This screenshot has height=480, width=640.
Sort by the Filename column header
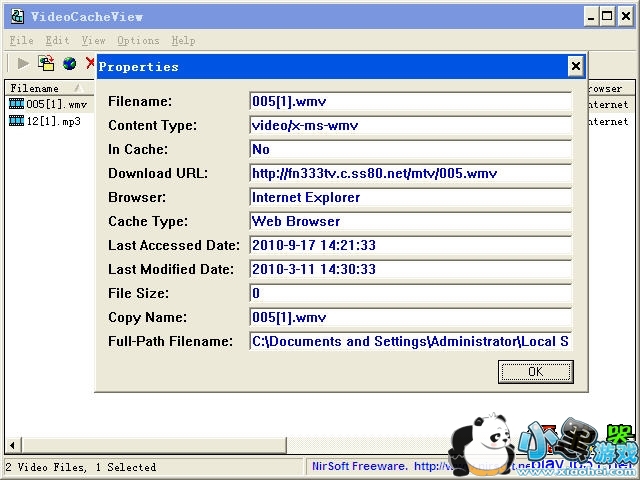coord(49,88)
